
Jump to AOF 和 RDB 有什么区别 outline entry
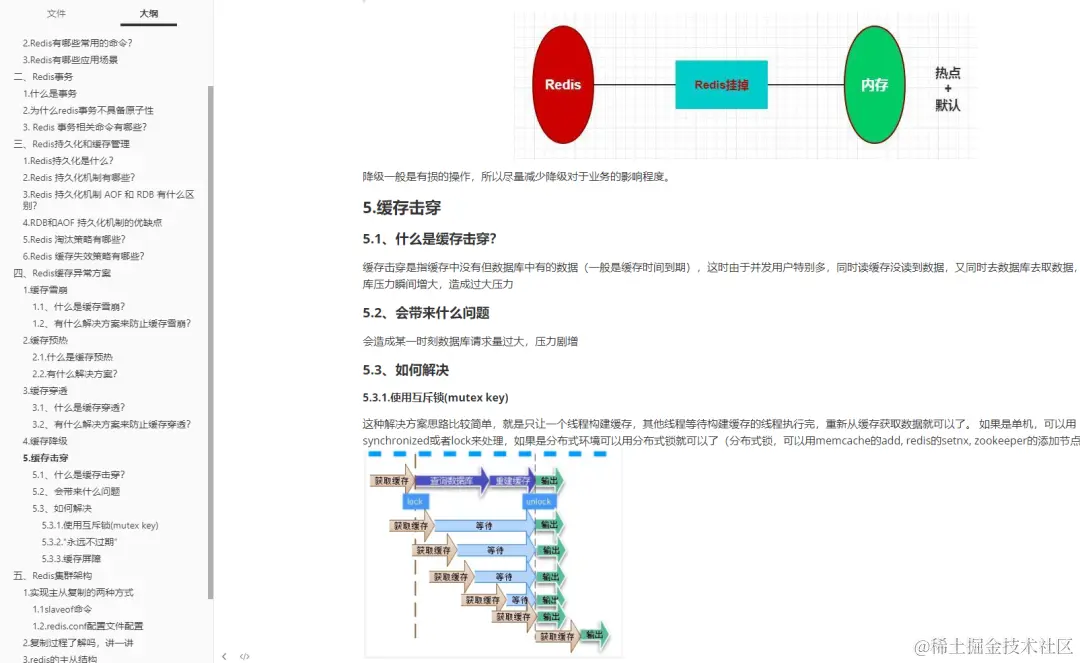(108, 200)
